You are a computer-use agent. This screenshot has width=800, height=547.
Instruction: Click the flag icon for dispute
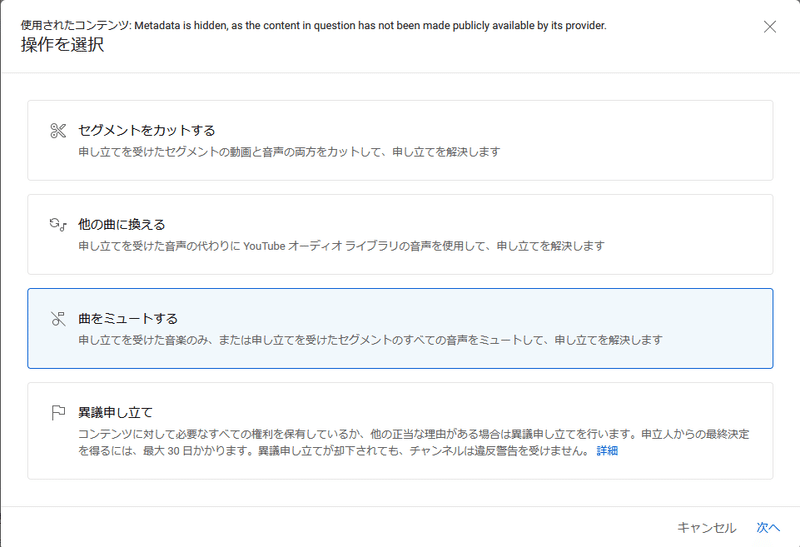58,412
